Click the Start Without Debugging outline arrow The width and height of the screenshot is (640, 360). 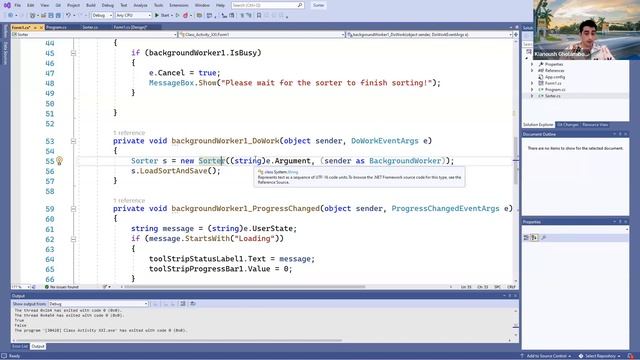coord(178,16)
